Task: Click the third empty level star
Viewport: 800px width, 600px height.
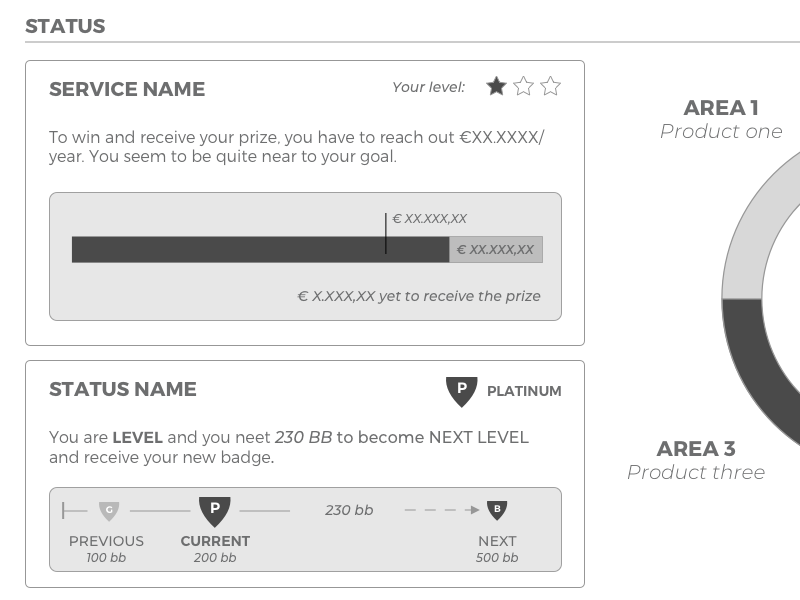Action: pos(550,87)
